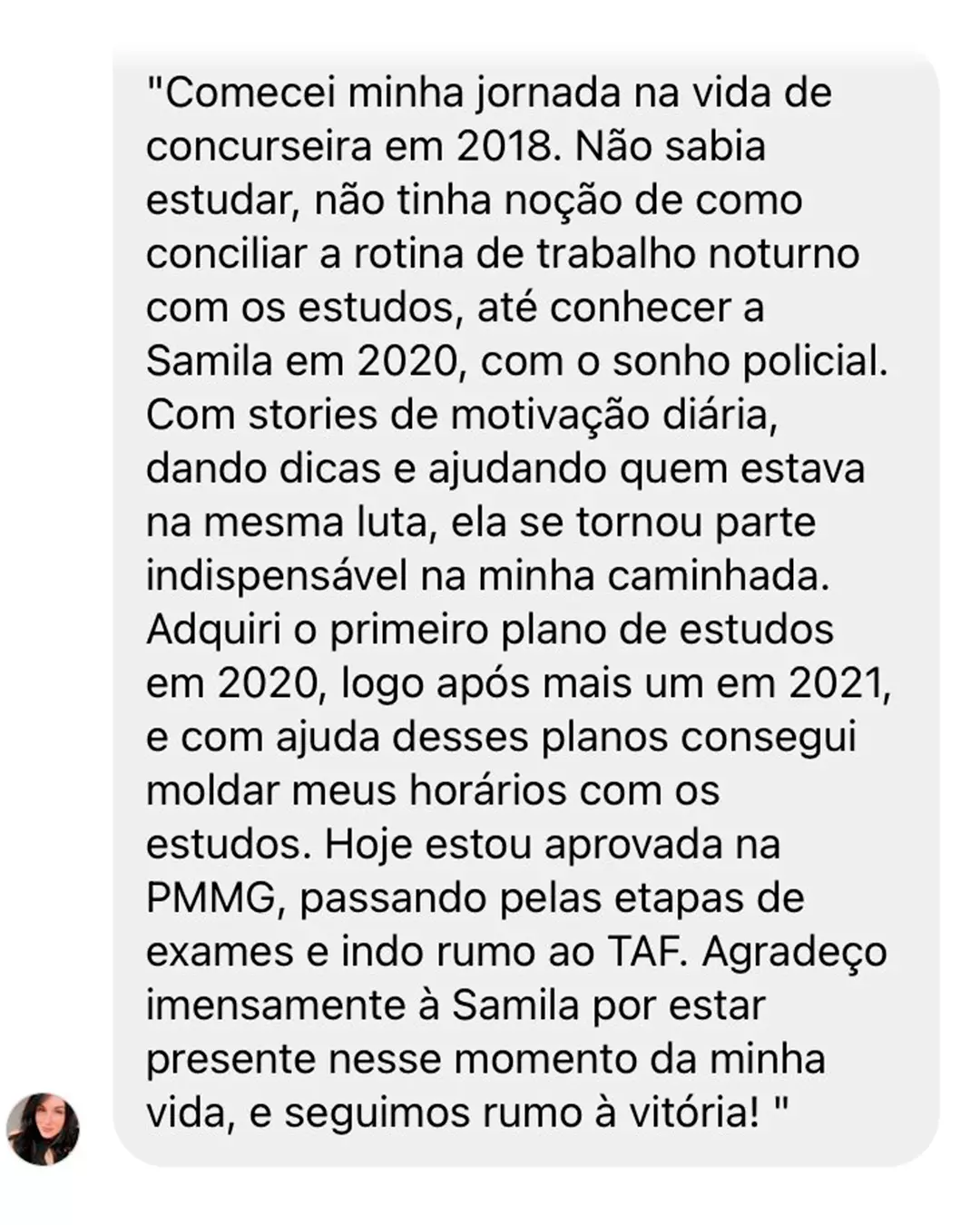Click the line starting with "Adquiri o primeiro"
The height and width of the screenshot is (1225, 980).
490,630
